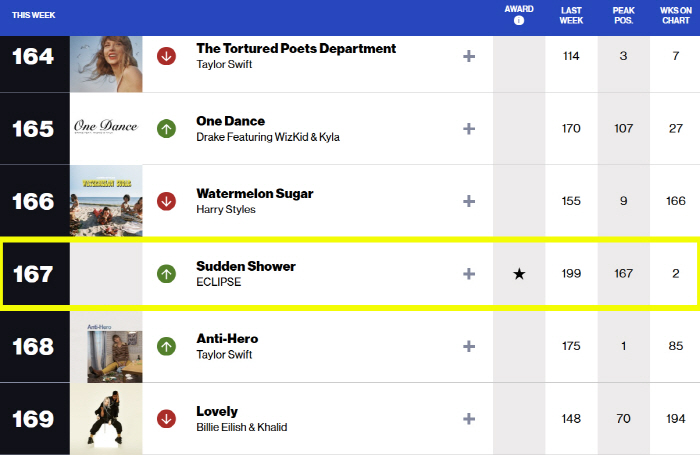
Task: Click the THIS WEEK column header
Action: point(34,15)
